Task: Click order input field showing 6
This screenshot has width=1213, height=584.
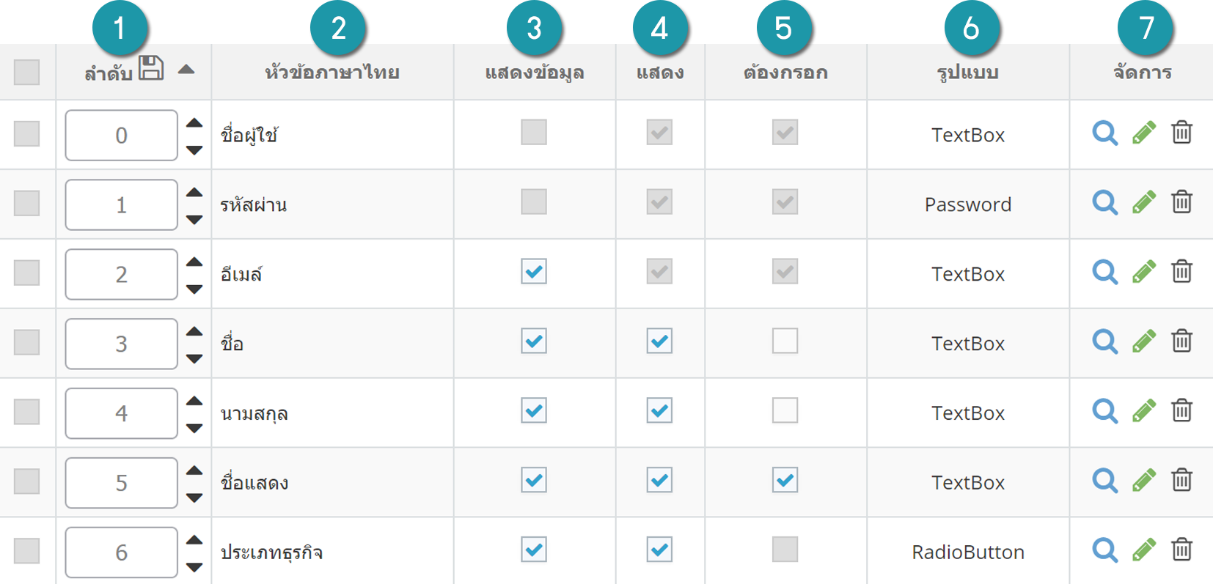Action: click(x=122, y=552)
